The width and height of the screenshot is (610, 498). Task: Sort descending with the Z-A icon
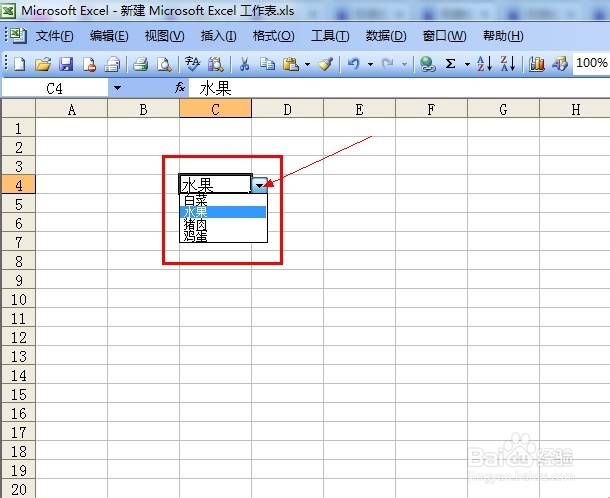click(508, 63)
